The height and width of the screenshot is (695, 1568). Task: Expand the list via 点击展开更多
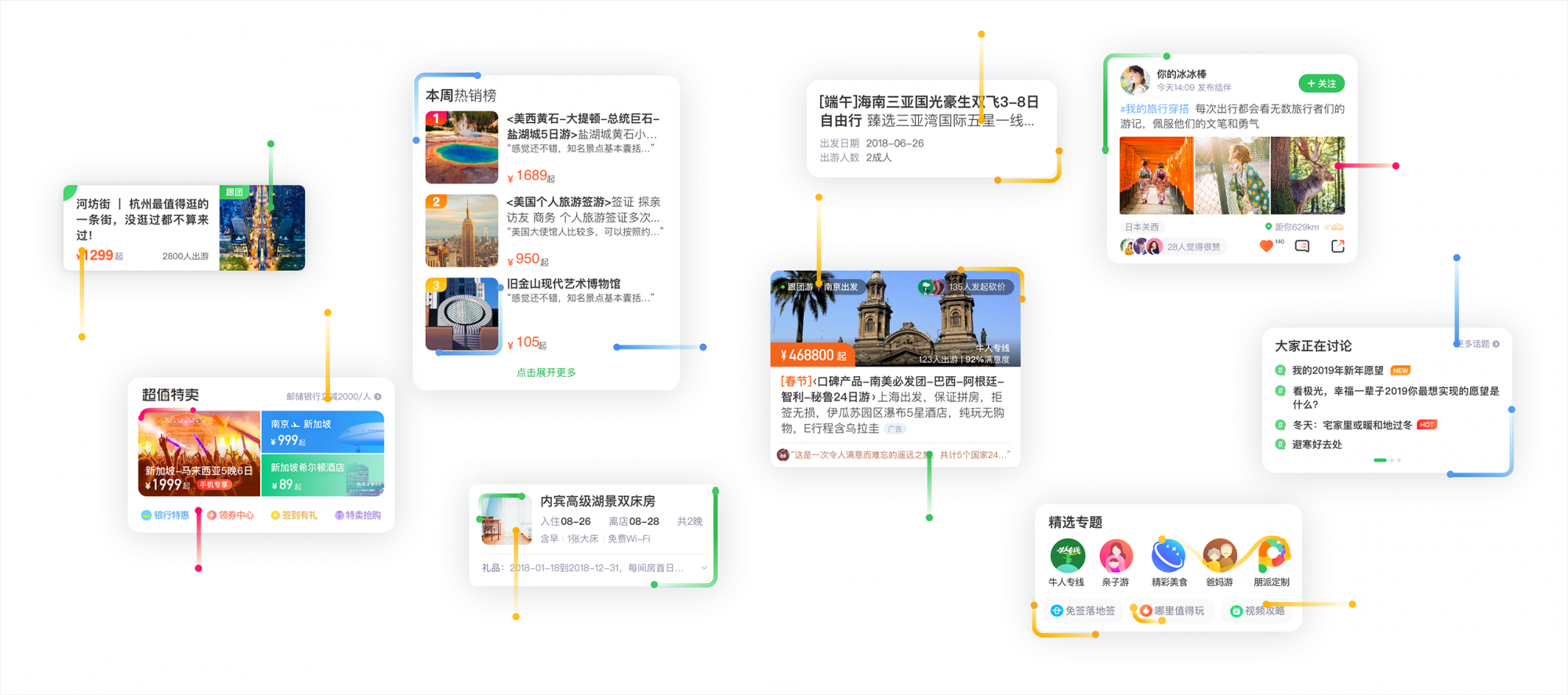pos(546,373)
